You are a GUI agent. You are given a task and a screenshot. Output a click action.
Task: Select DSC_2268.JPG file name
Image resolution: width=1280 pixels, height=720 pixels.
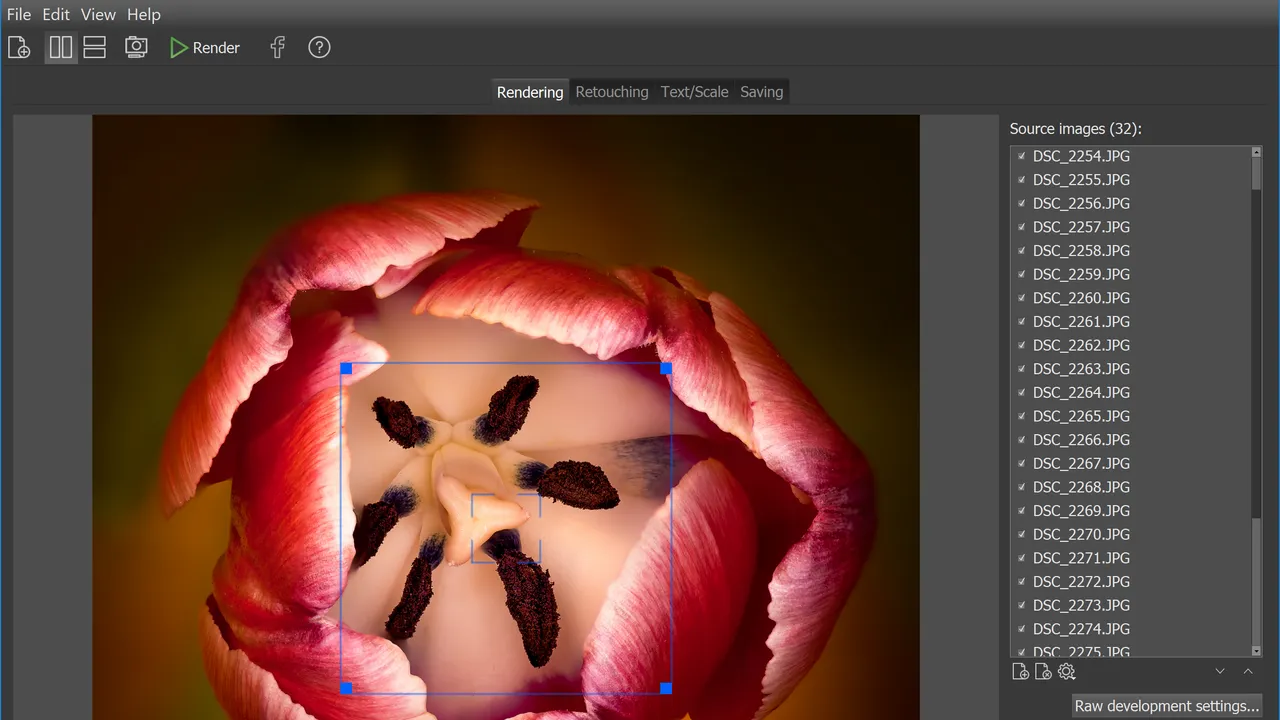[1081, 487]
